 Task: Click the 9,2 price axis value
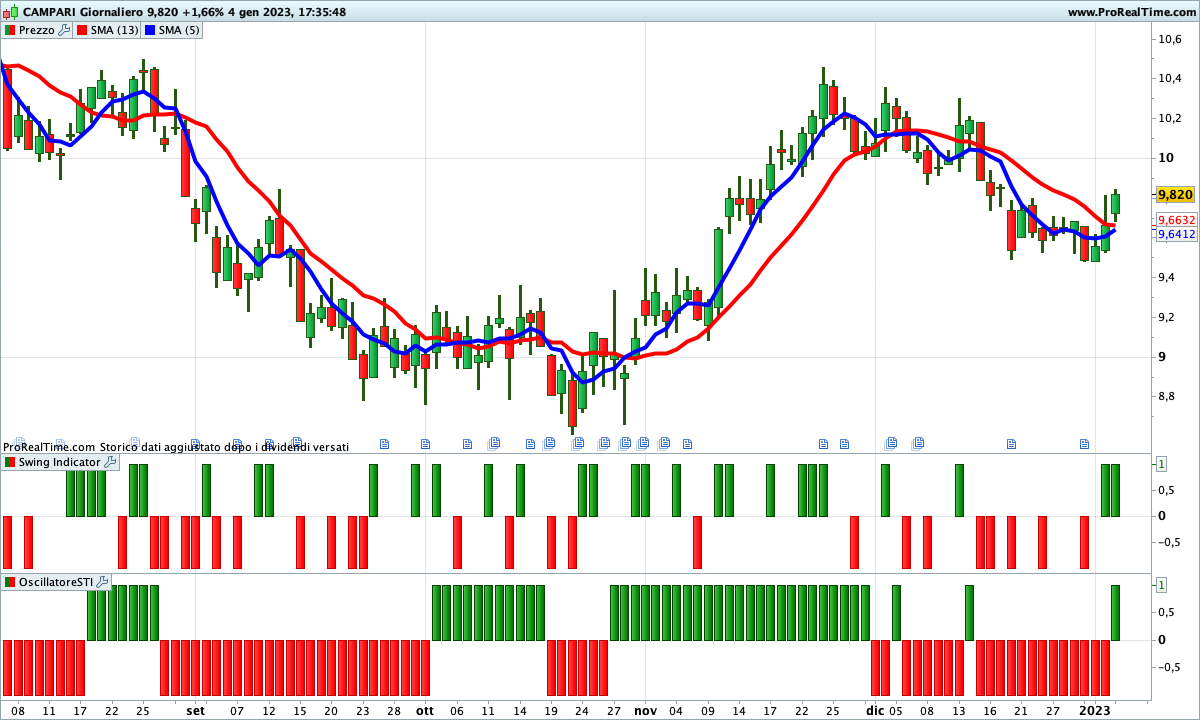[1168, 317]
